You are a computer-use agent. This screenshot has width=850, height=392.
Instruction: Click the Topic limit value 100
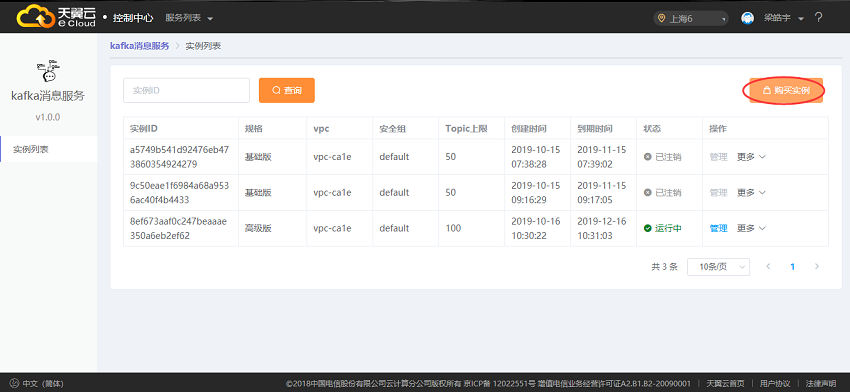[453, 228]
